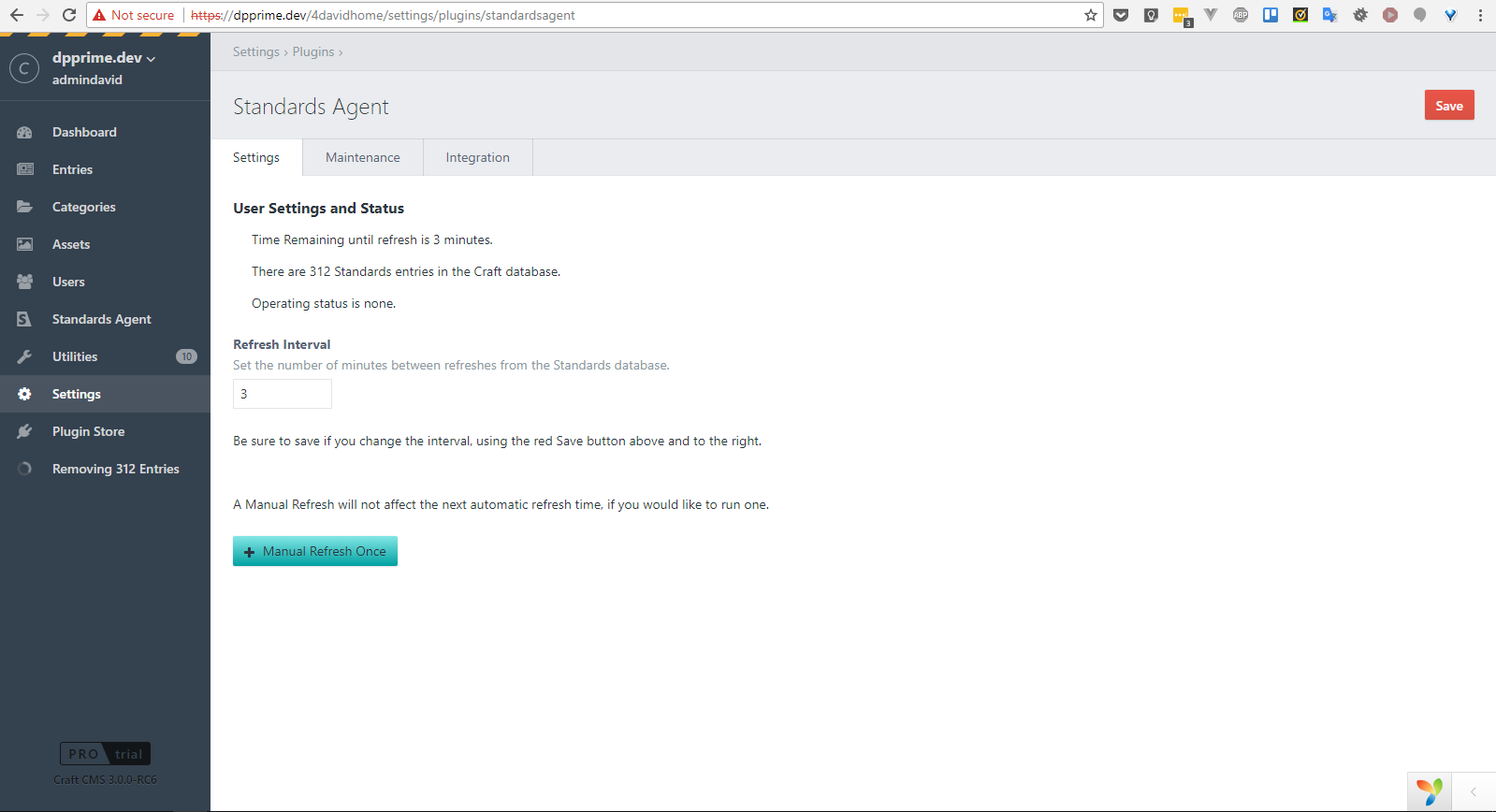Click the user account avatar circle
Viewport: 1496px width, 812px height.
pyautogui.click(x=24, y=68)
